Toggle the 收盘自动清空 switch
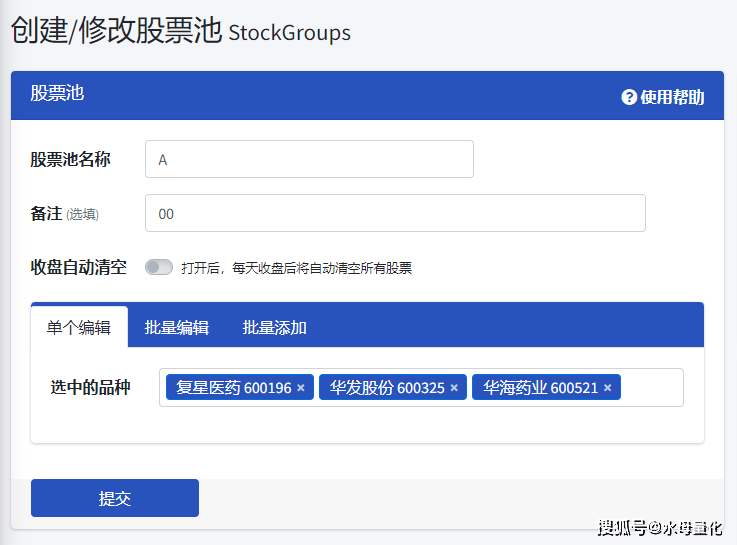 pos(159,267)
